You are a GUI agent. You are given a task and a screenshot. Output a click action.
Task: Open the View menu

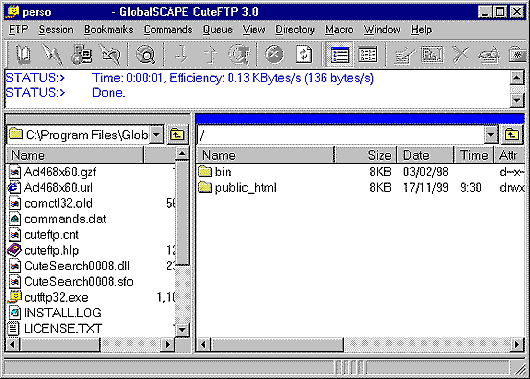click(x=254, y=30)
